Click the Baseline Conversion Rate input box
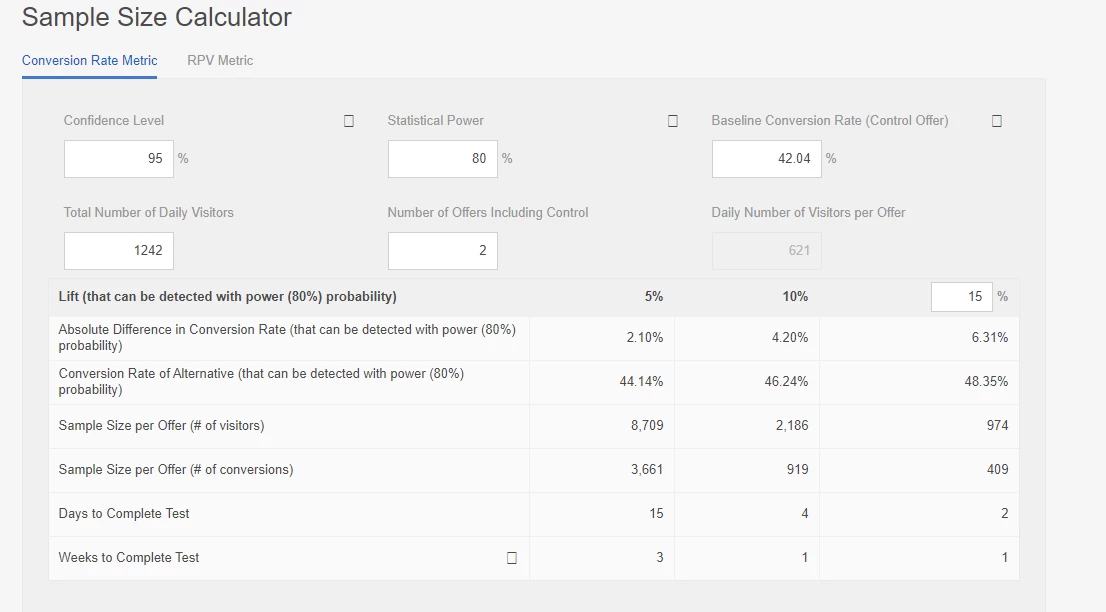Viewport: 1106px width, 612px height. click(x=767, y=159)
